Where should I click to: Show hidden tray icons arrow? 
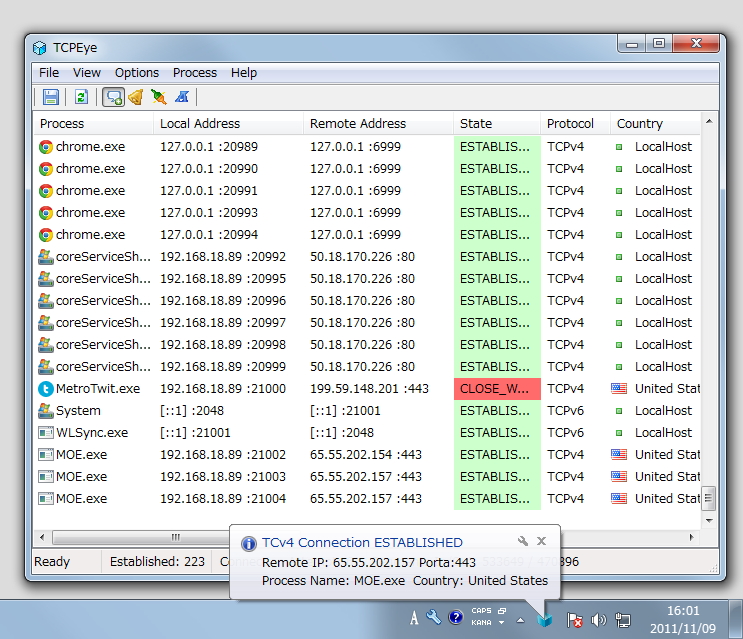[x=520, y=620]
